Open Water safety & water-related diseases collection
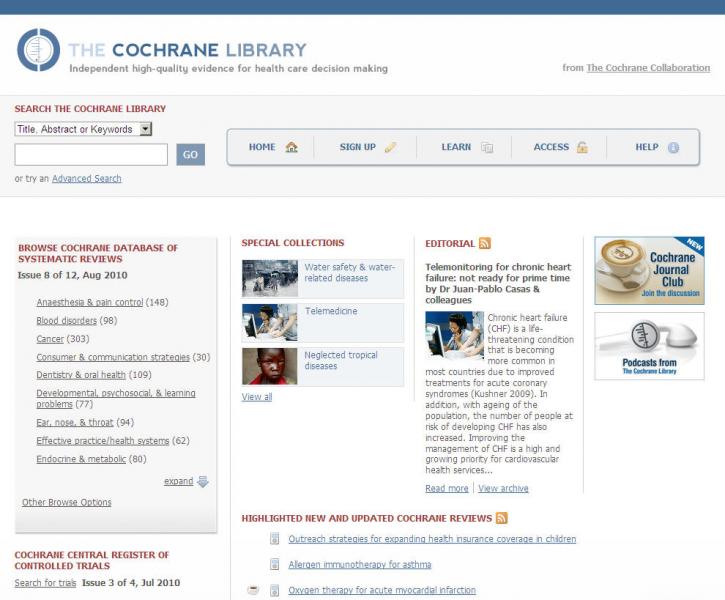 [x=349, y=273]
